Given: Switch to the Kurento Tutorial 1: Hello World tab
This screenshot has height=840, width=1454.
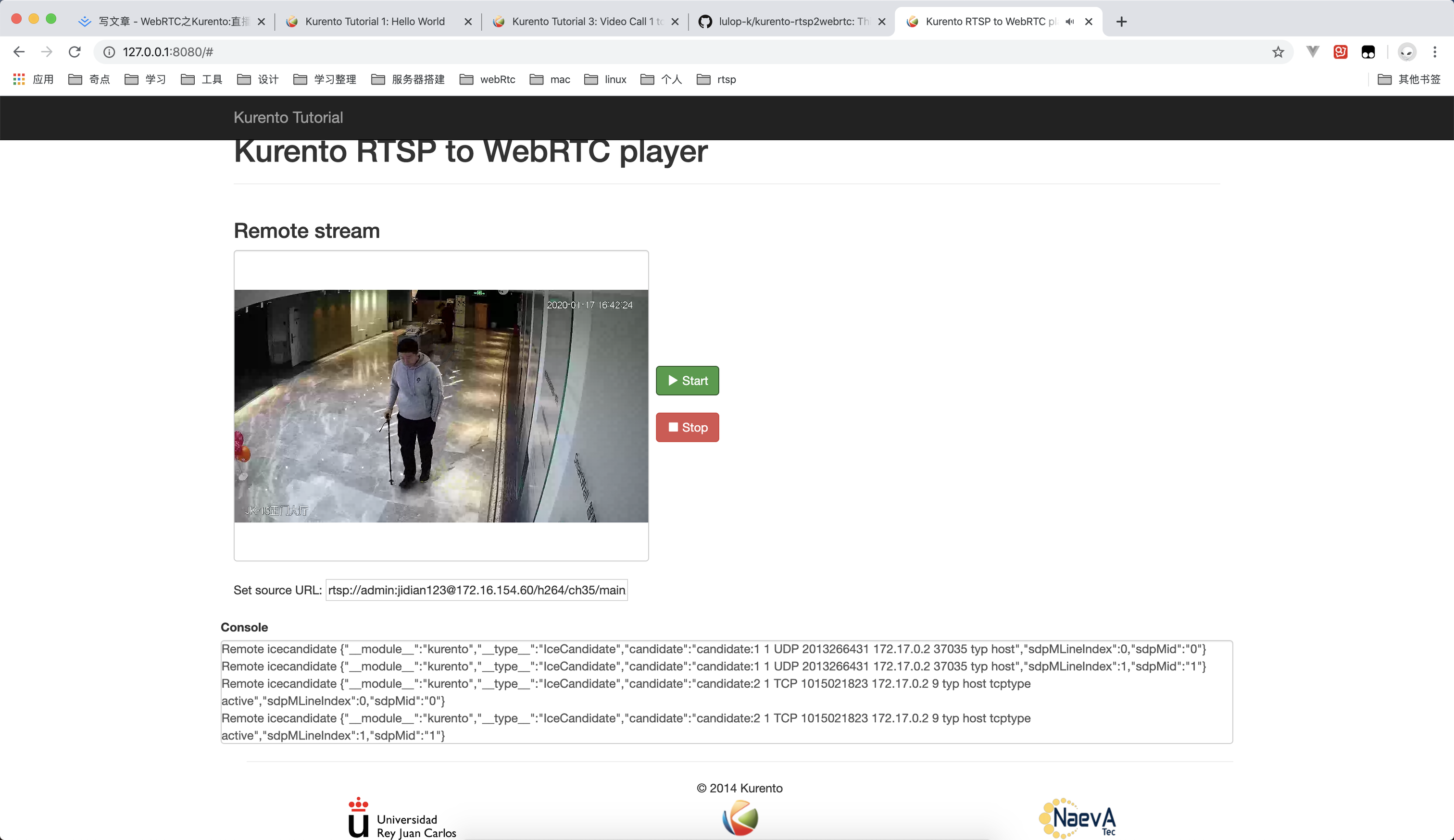Looking at the screenshot, I should 374,21.
